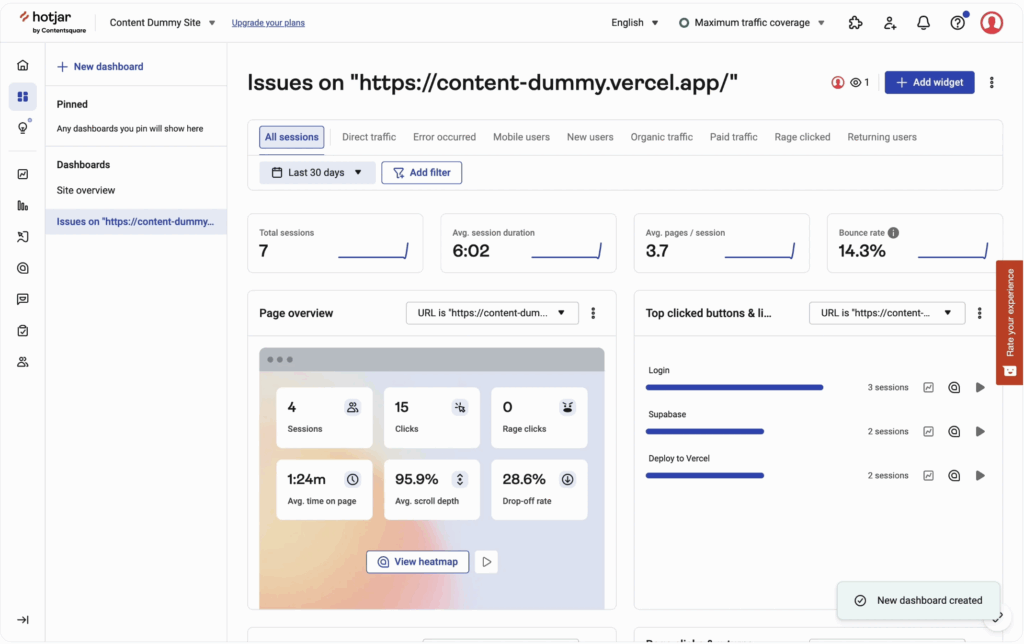Switch to the Rage clicked tab
The width and height of the screenshot is (1024, 644).
[802, 136]
